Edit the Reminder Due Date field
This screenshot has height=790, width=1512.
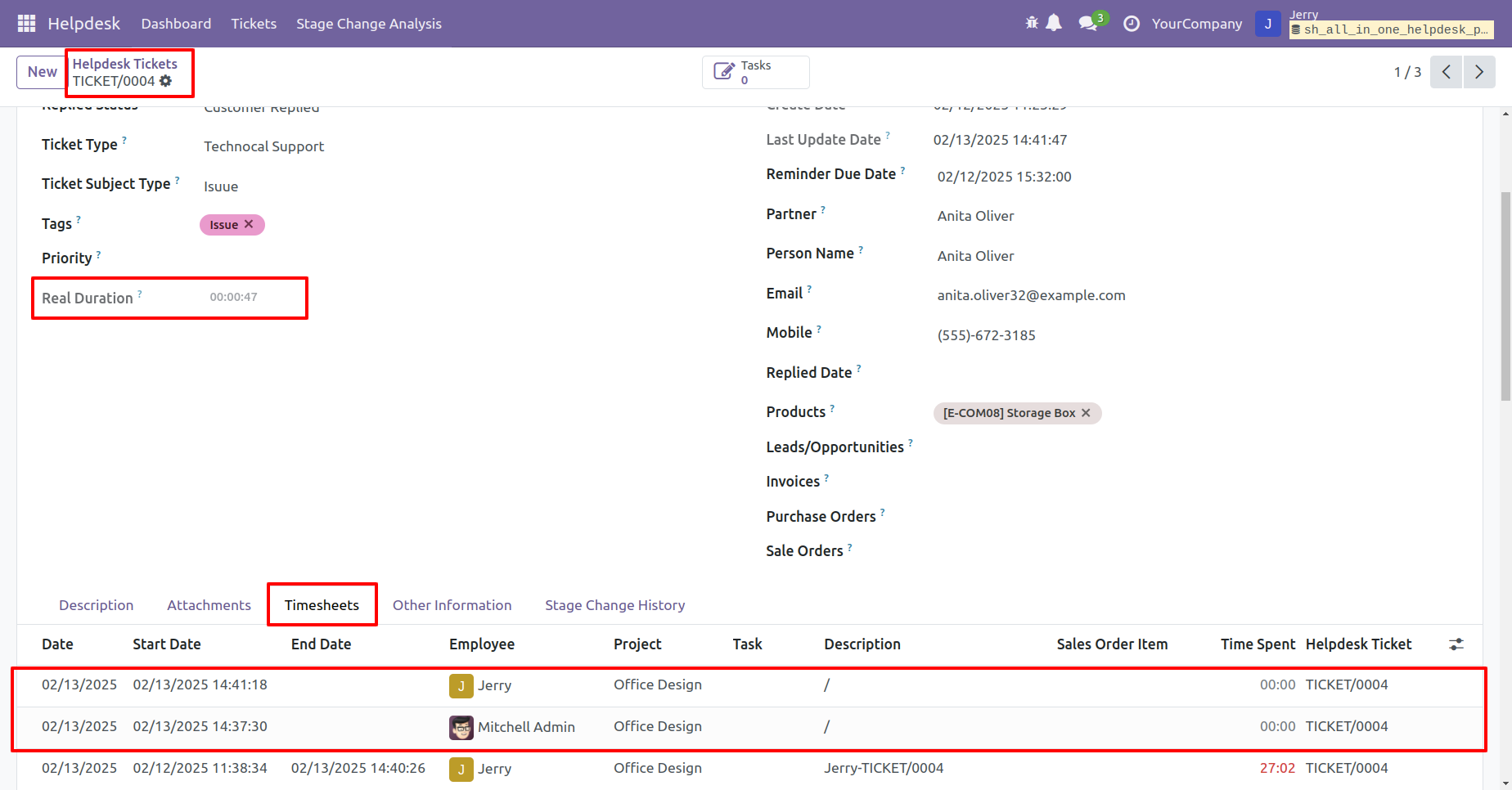1004,177
